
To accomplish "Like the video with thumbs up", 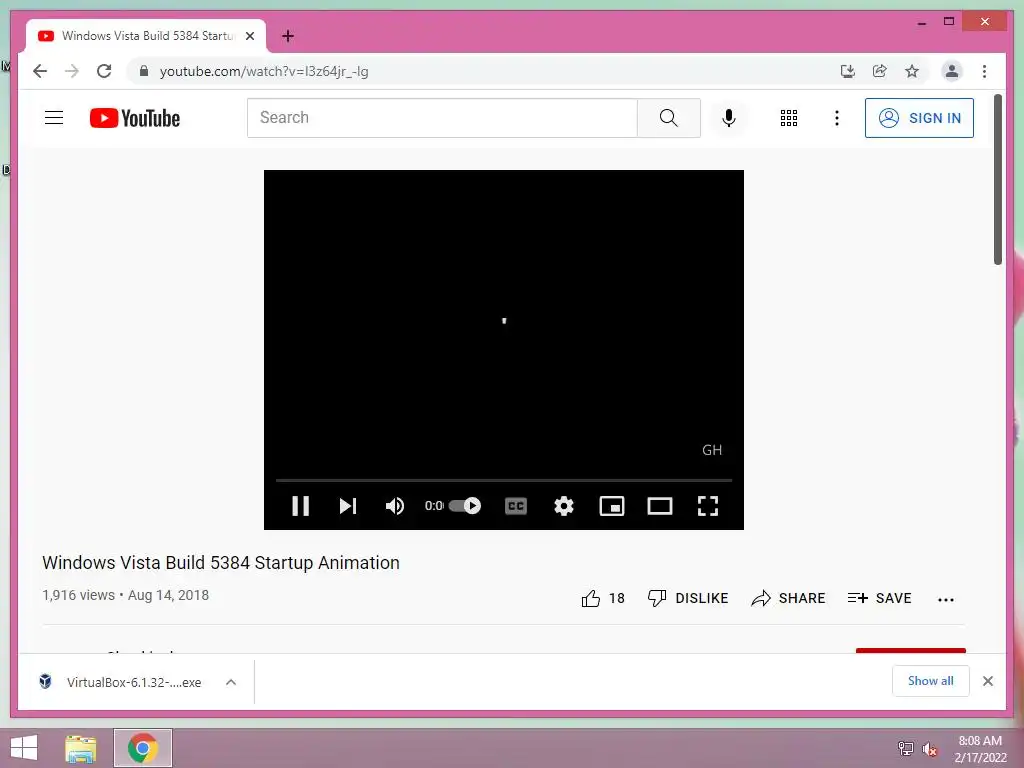I will [590, 598].
